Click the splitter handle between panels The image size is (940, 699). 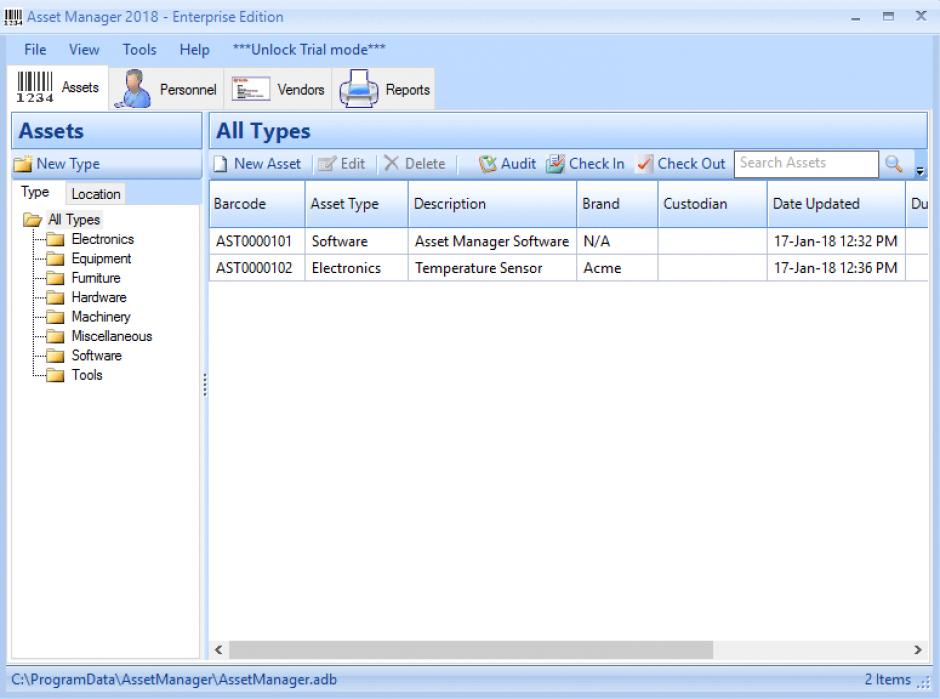point(205,385)
